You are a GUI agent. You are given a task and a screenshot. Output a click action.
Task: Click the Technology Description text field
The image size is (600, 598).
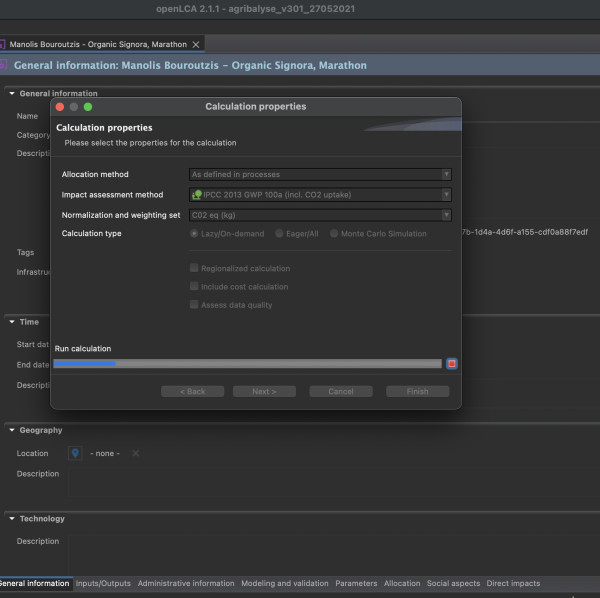click(x=334, y=555)
